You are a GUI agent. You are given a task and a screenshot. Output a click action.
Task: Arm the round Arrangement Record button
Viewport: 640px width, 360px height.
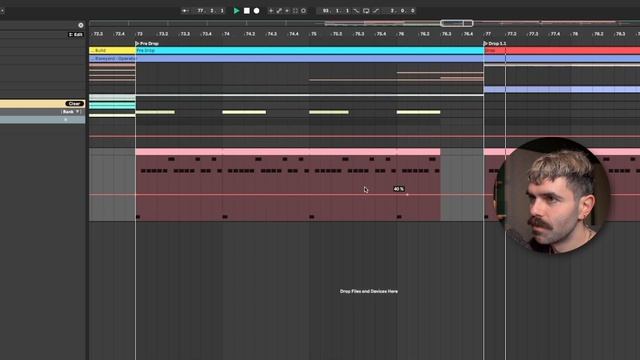pos(256,11)
